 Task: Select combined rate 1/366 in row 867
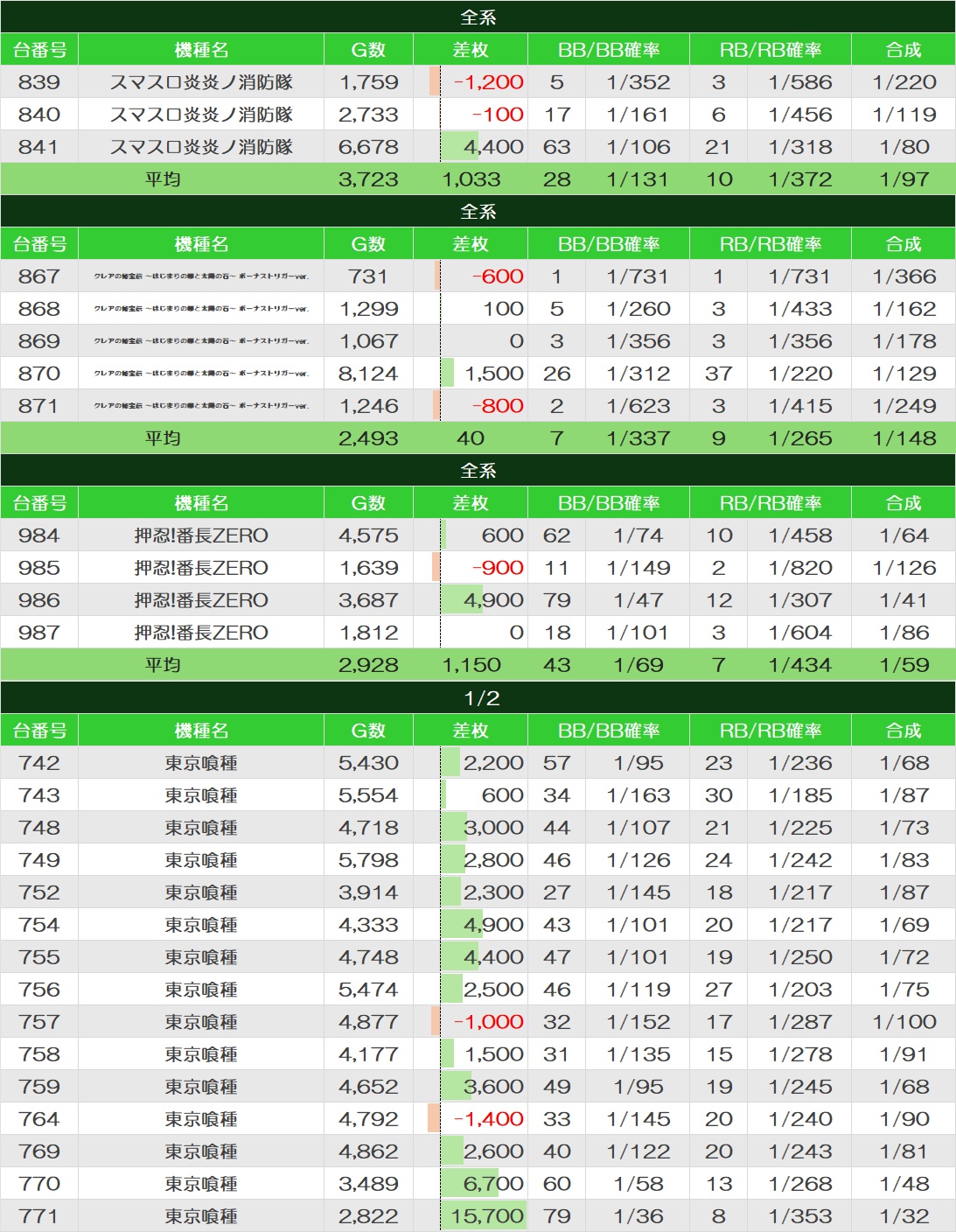tap(904, 276)
